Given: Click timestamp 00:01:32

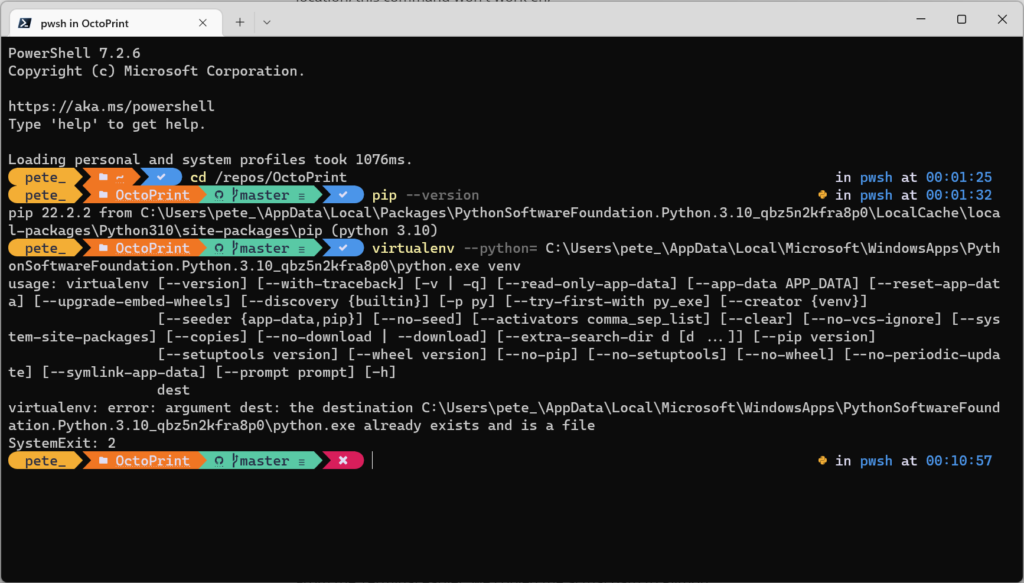Looking at the screenshot, I should pos(958,195).
